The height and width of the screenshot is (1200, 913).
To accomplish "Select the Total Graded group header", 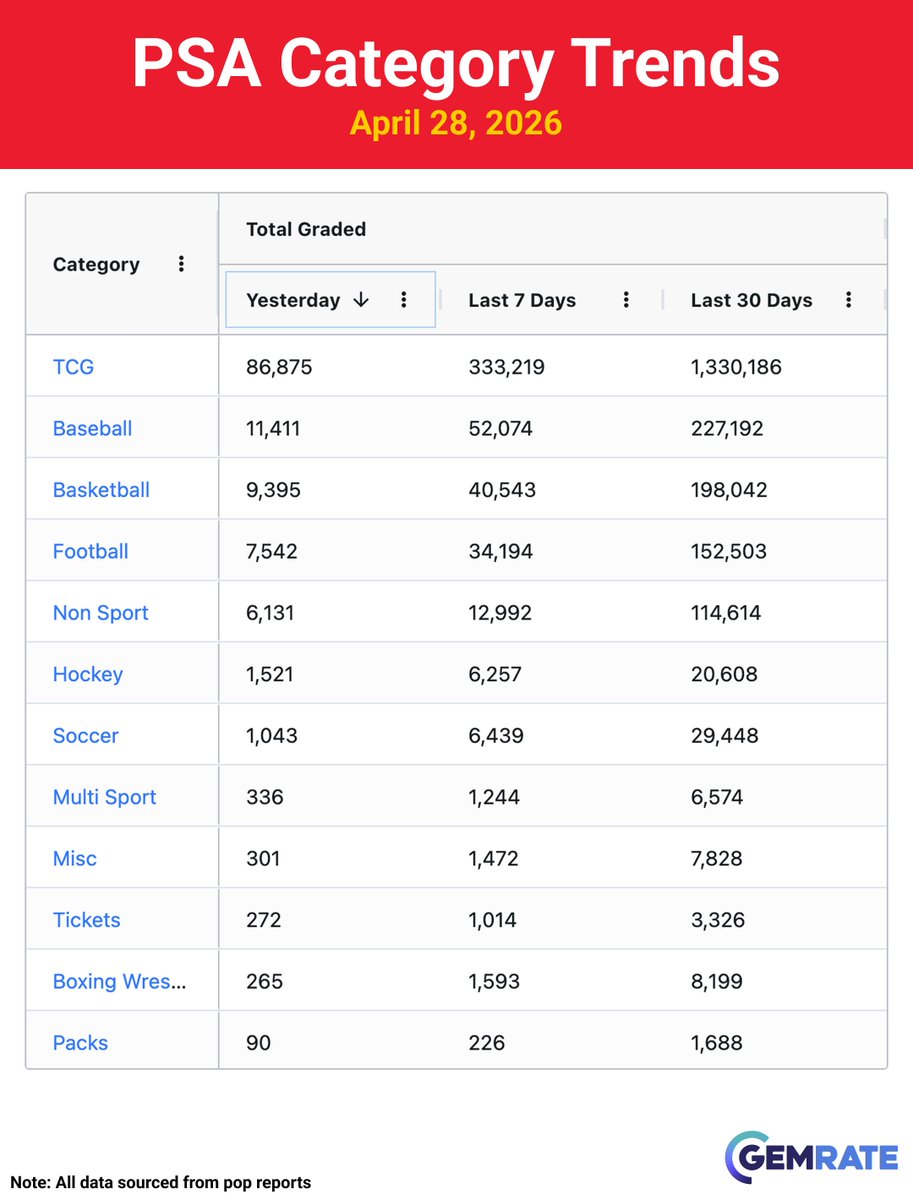I will (306, 229).
